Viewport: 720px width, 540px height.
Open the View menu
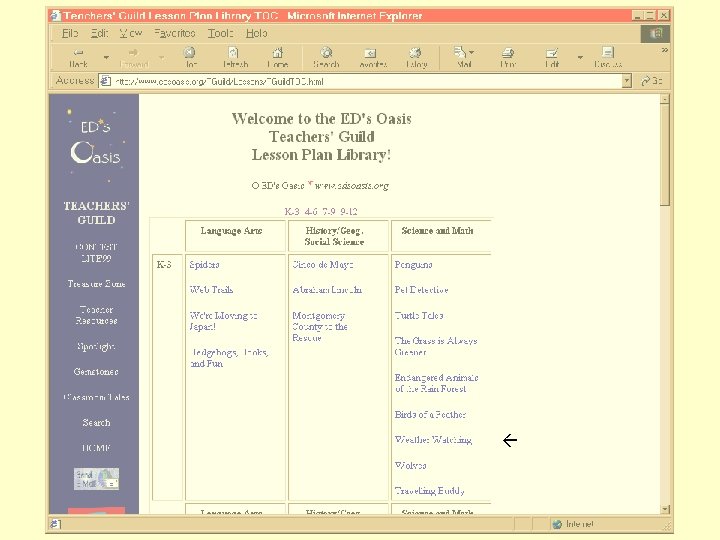[x=131, y=33]
